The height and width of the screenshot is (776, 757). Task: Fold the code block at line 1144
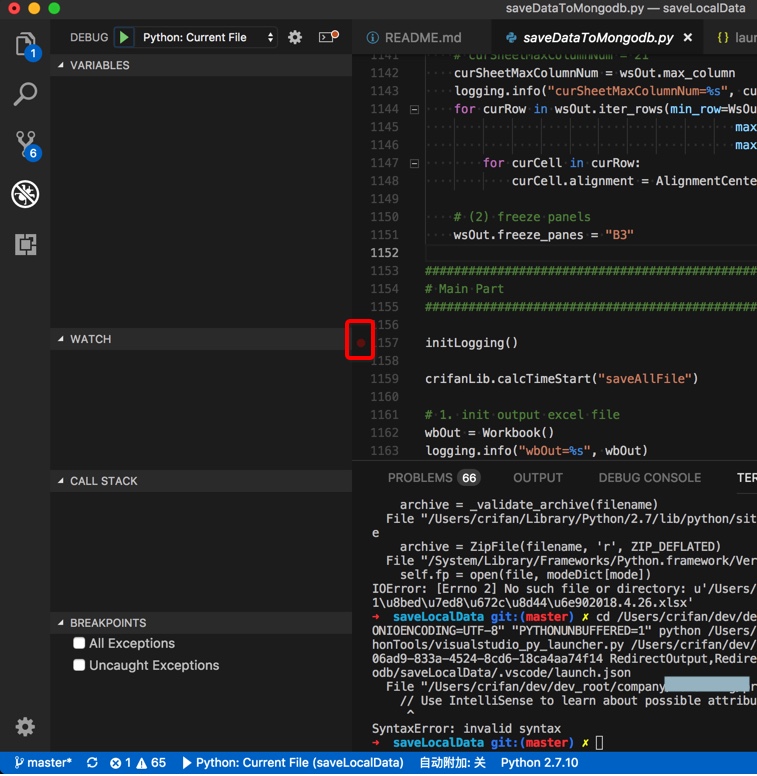click(x=414, y=109)
